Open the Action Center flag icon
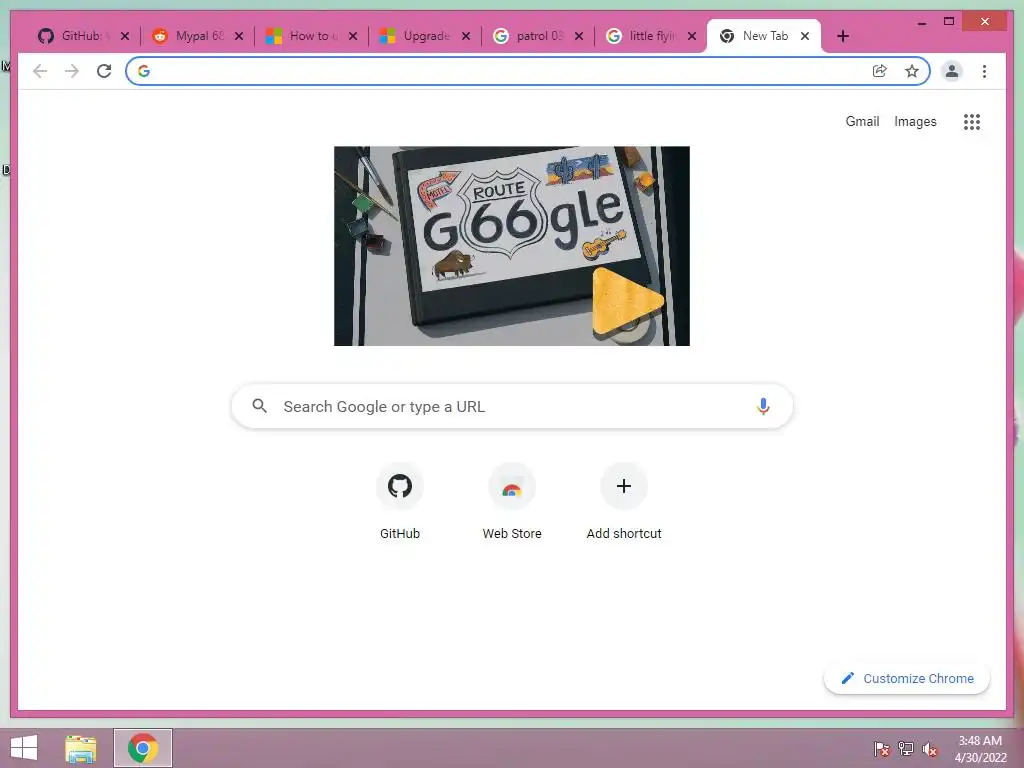1024x768 pixels. click(x=882, y=749)
